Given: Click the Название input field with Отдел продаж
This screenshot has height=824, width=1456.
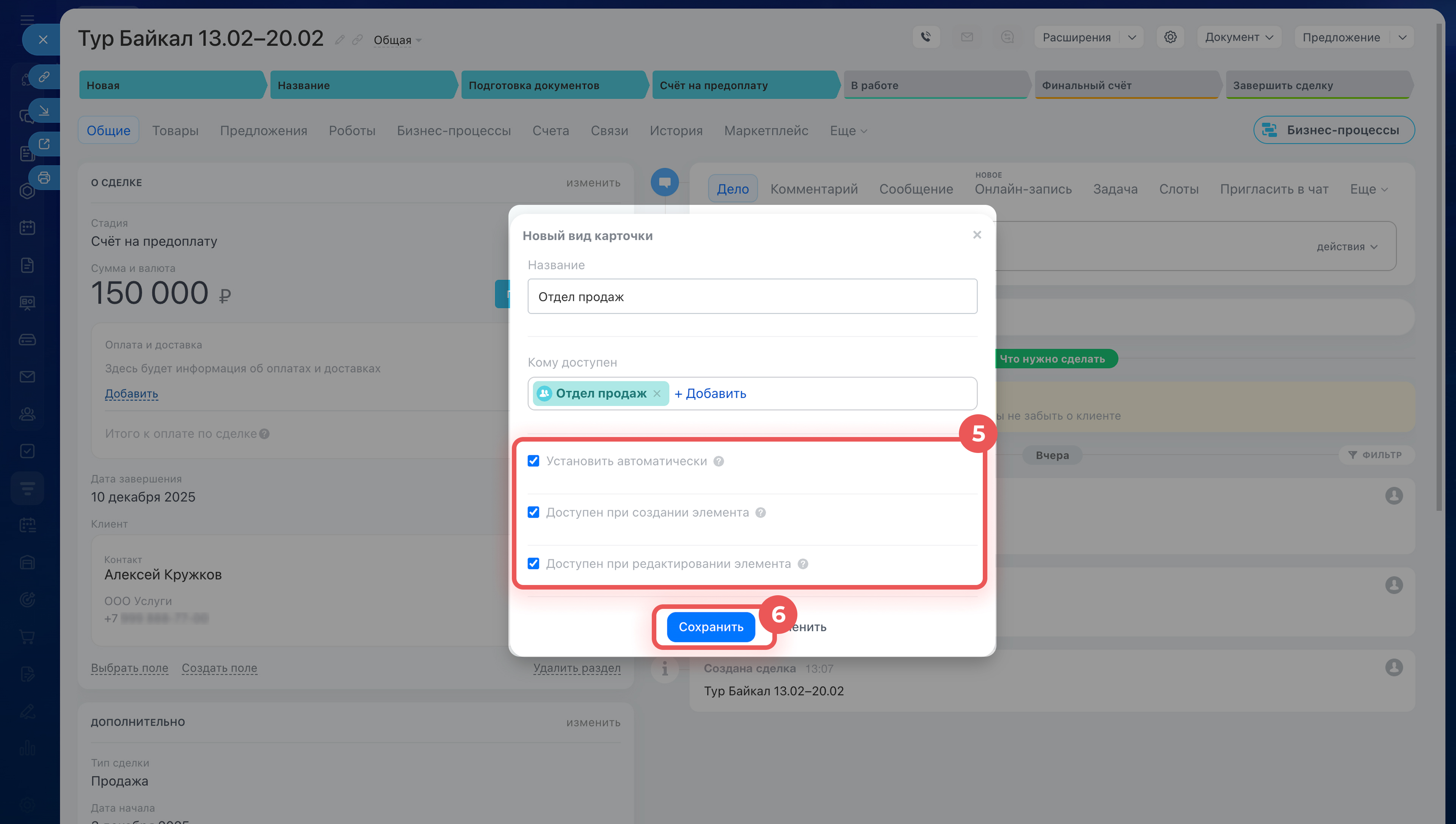Looking at the screenshot, I should point(752,297).
